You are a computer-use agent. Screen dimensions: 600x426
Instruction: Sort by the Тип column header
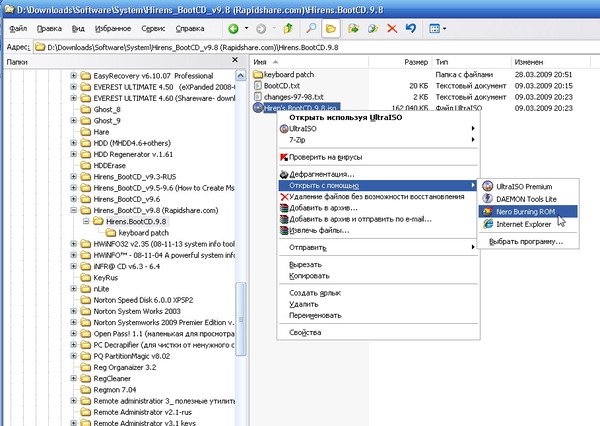(x=471, y=62)
